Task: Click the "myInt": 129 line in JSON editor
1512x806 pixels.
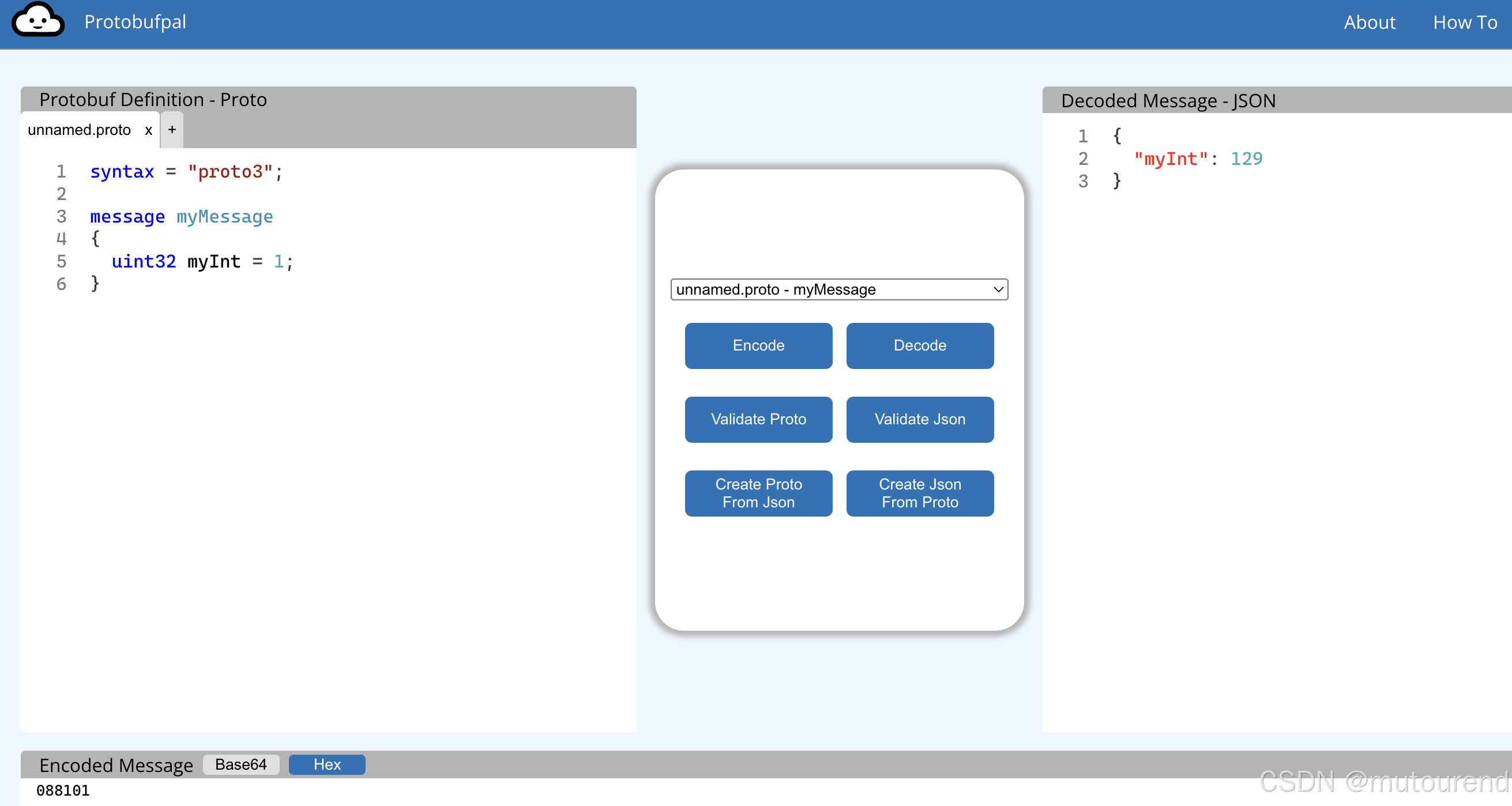Action: pyautogui.click(x=1197, y=159)
